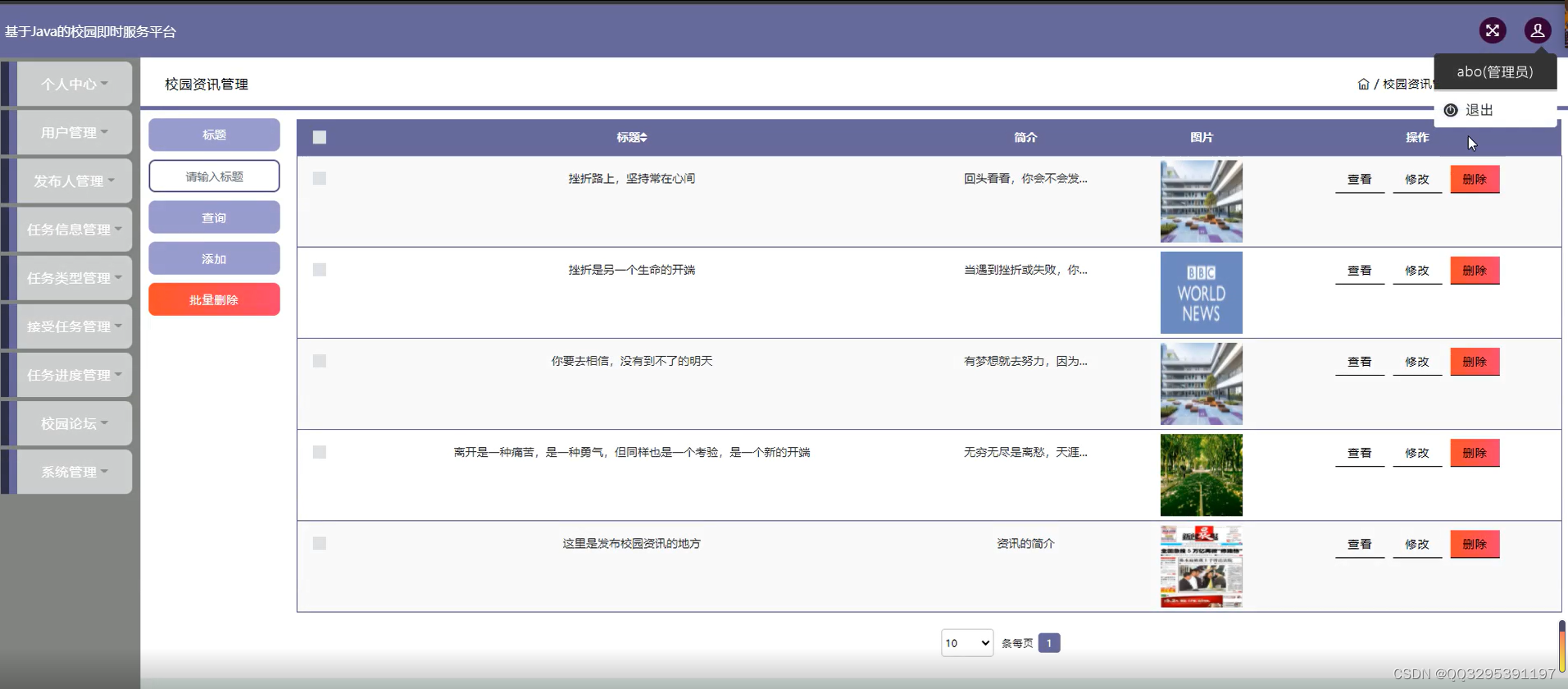Click 查看 for 挫折是另一个生命的开端
1568x689 pixels.
tap(1360, 270)
